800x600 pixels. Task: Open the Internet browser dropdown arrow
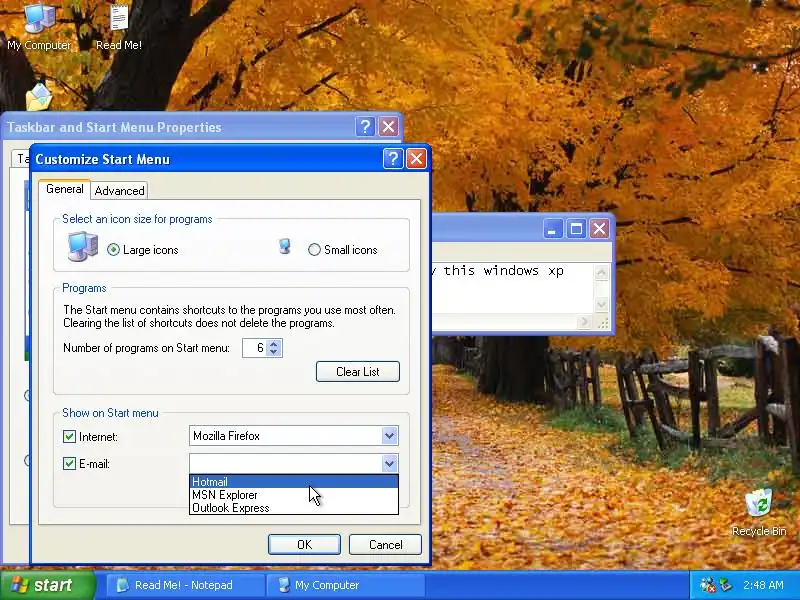click(389, 436)
